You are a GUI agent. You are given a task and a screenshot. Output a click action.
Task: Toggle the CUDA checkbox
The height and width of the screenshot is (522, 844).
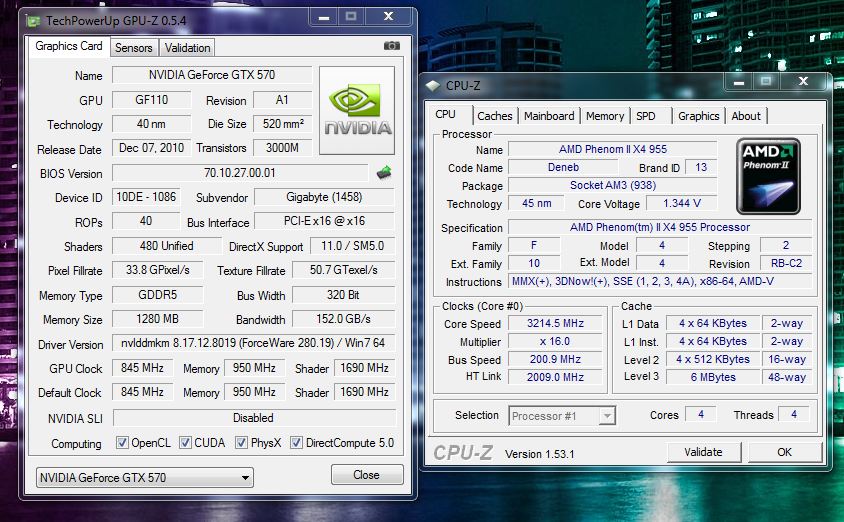pos(185,442)
